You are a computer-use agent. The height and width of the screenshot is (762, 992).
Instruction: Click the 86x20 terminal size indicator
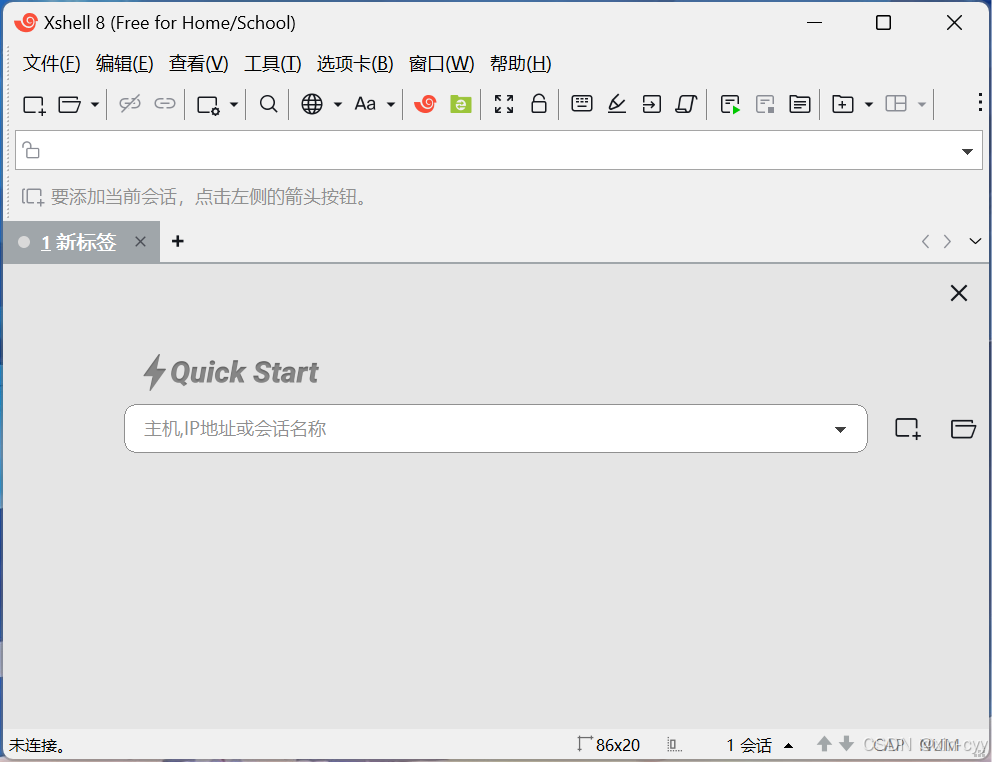click(x=609, y=744)
